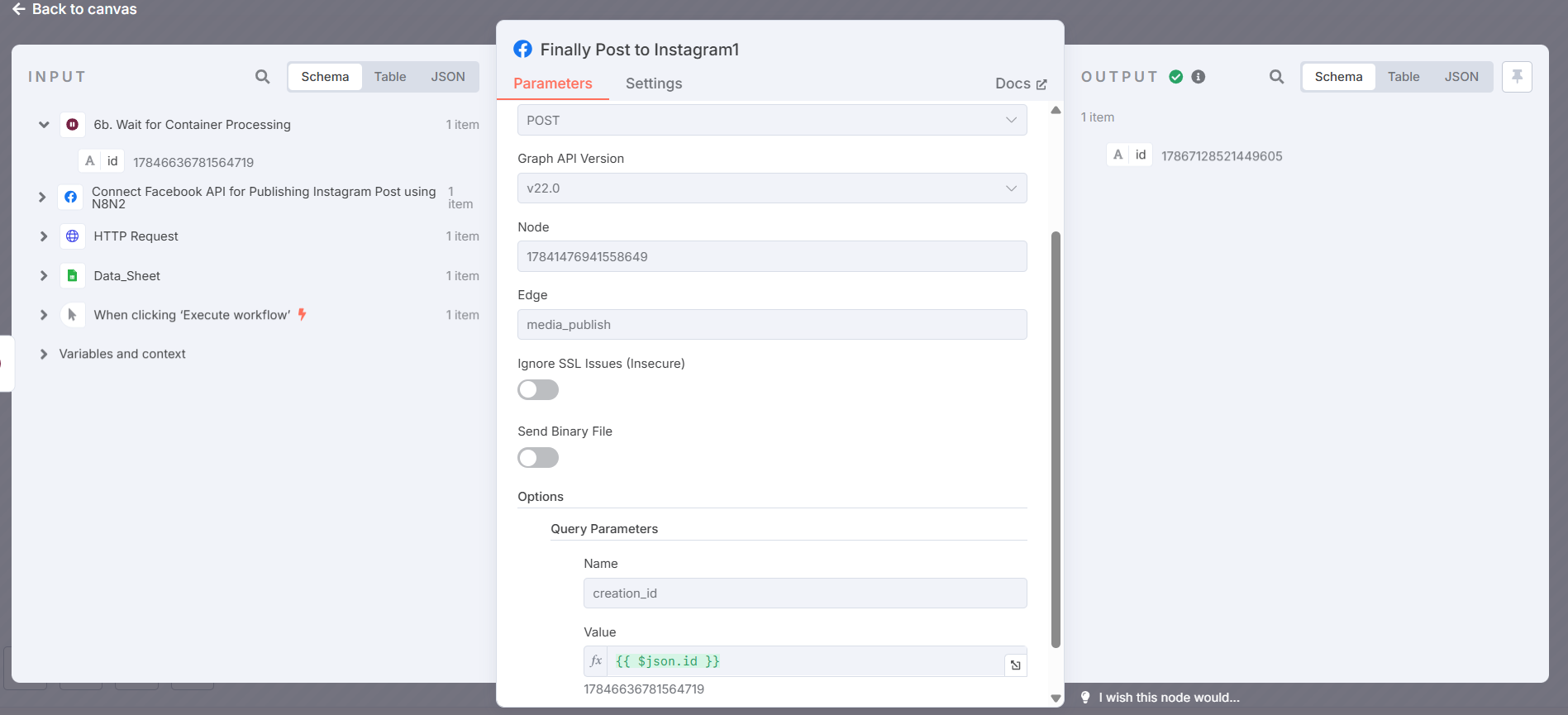Viewport: 1568px width, 715px height.
Task: Click the query parameter Name field
Action: tap(805, 593)
